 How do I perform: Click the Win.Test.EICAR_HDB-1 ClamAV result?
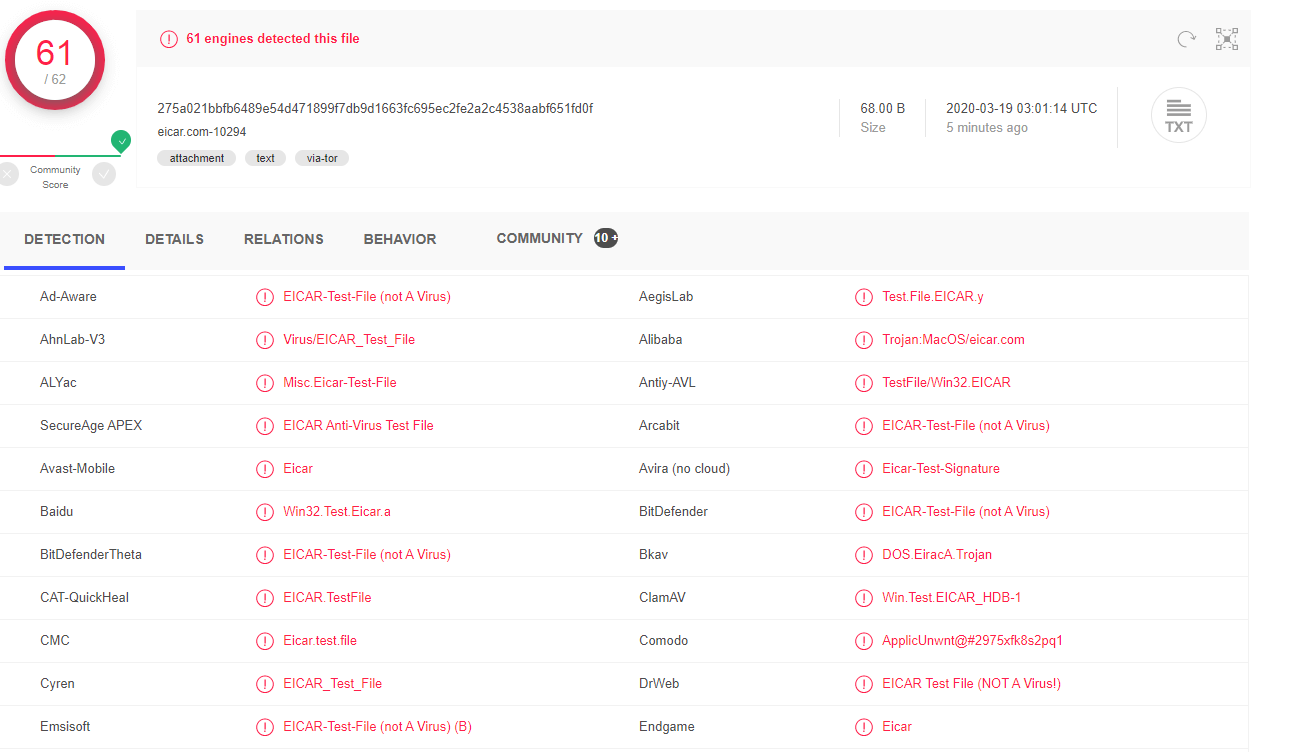point(951,598)
